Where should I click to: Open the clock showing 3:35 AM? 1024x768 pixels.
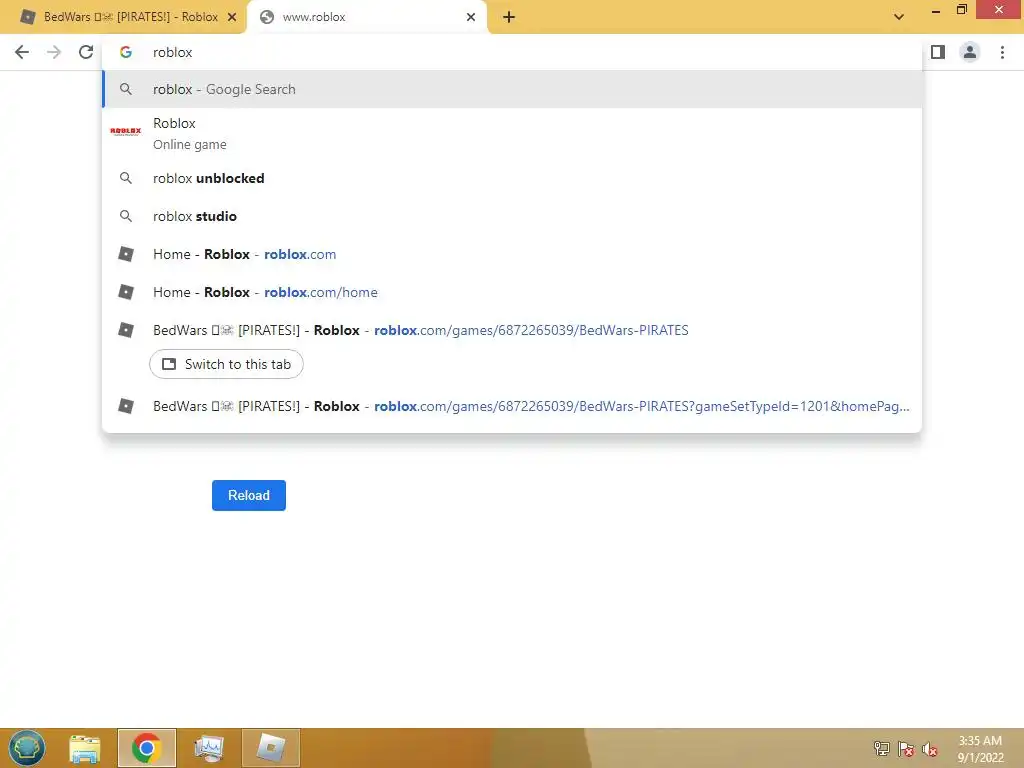[x=980, y=749]
